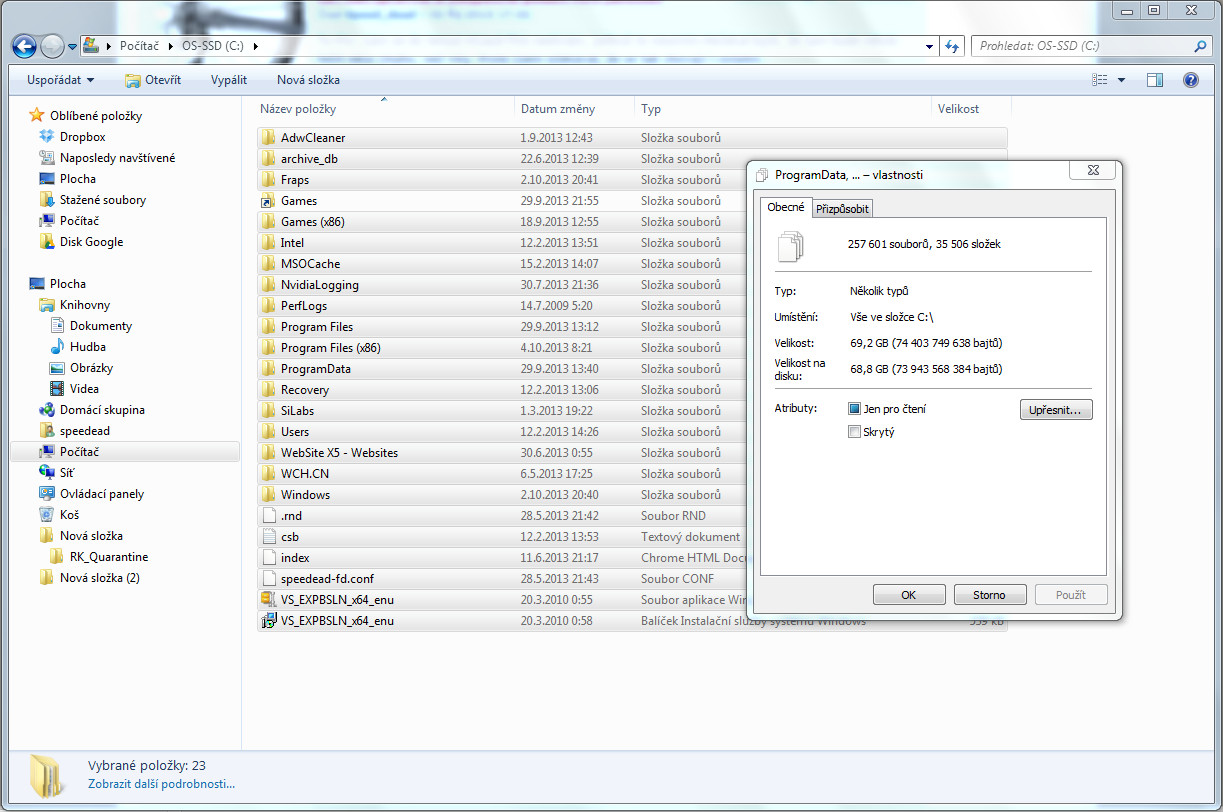
Task: Open address bar history dropdown arrow
Action: [930, 46]
